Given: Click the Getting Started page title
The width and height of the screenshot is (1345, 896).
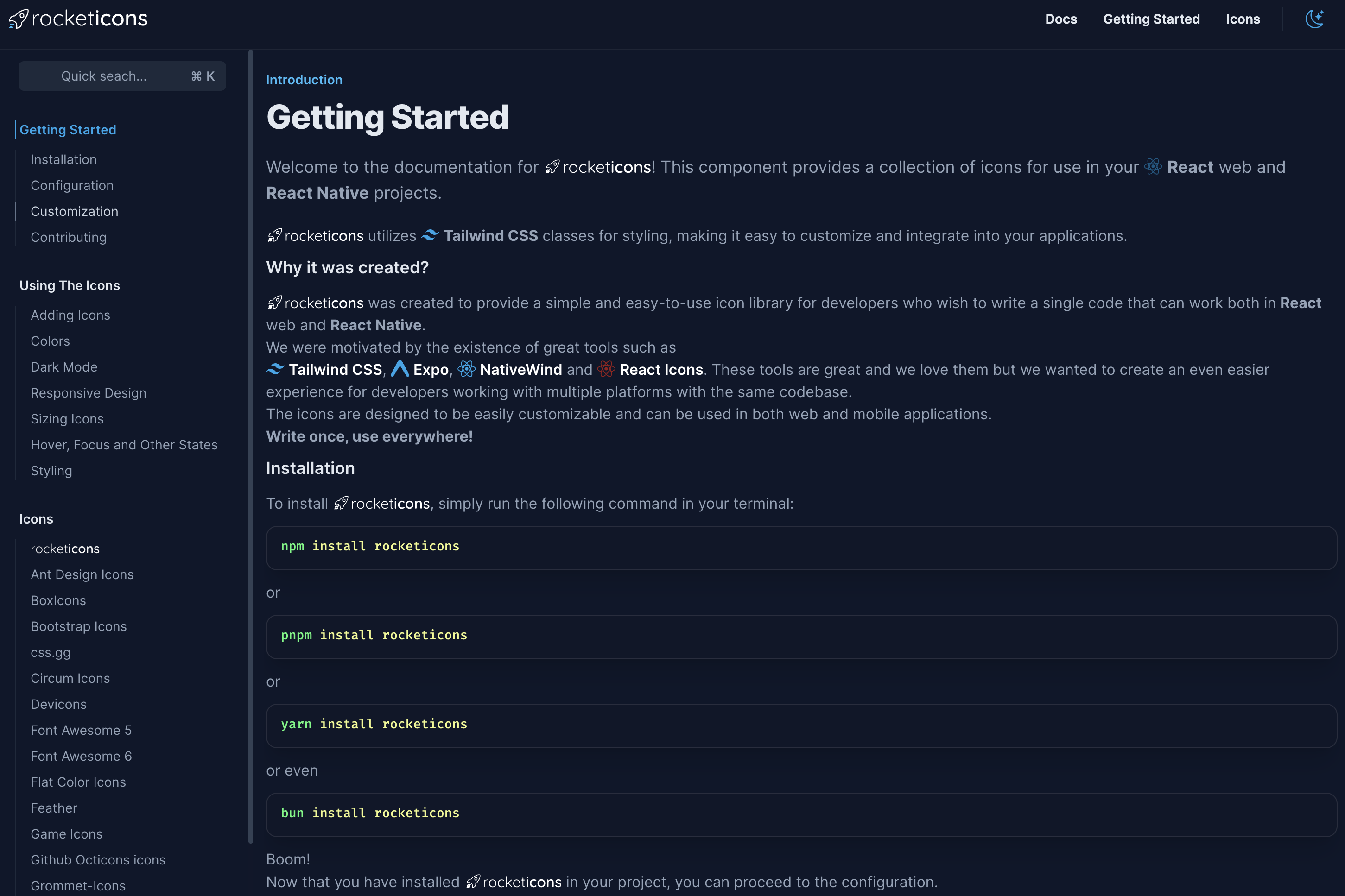Looking at the screenshot, I should 387,117.
